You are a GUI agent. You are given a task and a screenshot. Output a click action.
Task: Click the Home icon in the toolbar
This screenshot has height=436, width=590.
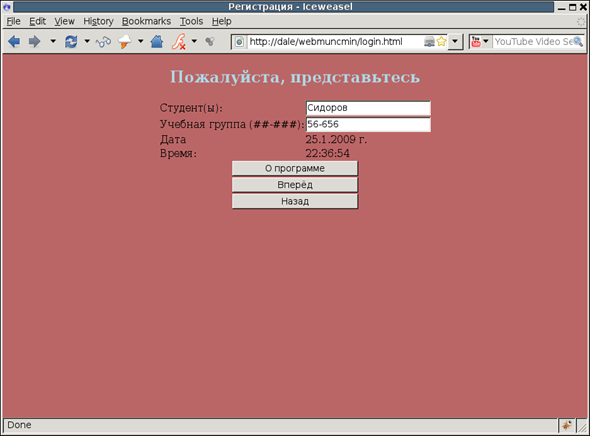pyautogui.click(x=157, y=41)
